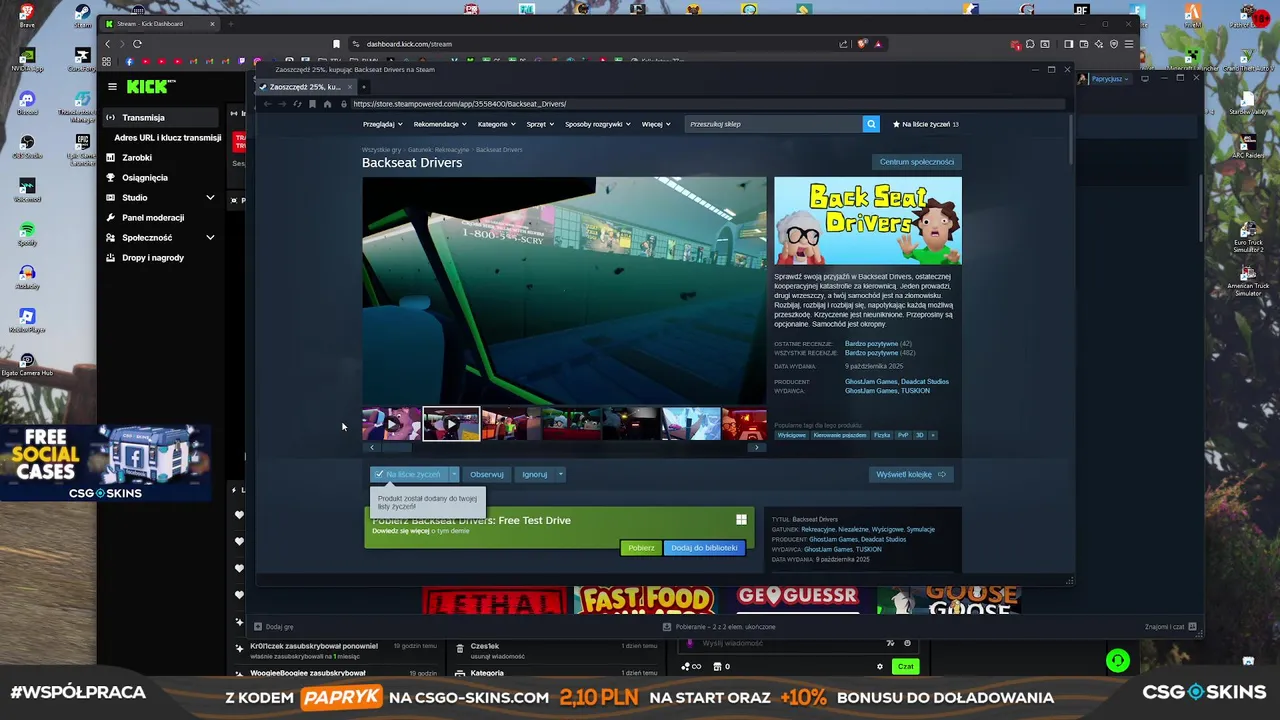The width and height of the screenshot is (1280, 720).
Task: Click home icon in Steam window toolbar
Action: [327, 104]
